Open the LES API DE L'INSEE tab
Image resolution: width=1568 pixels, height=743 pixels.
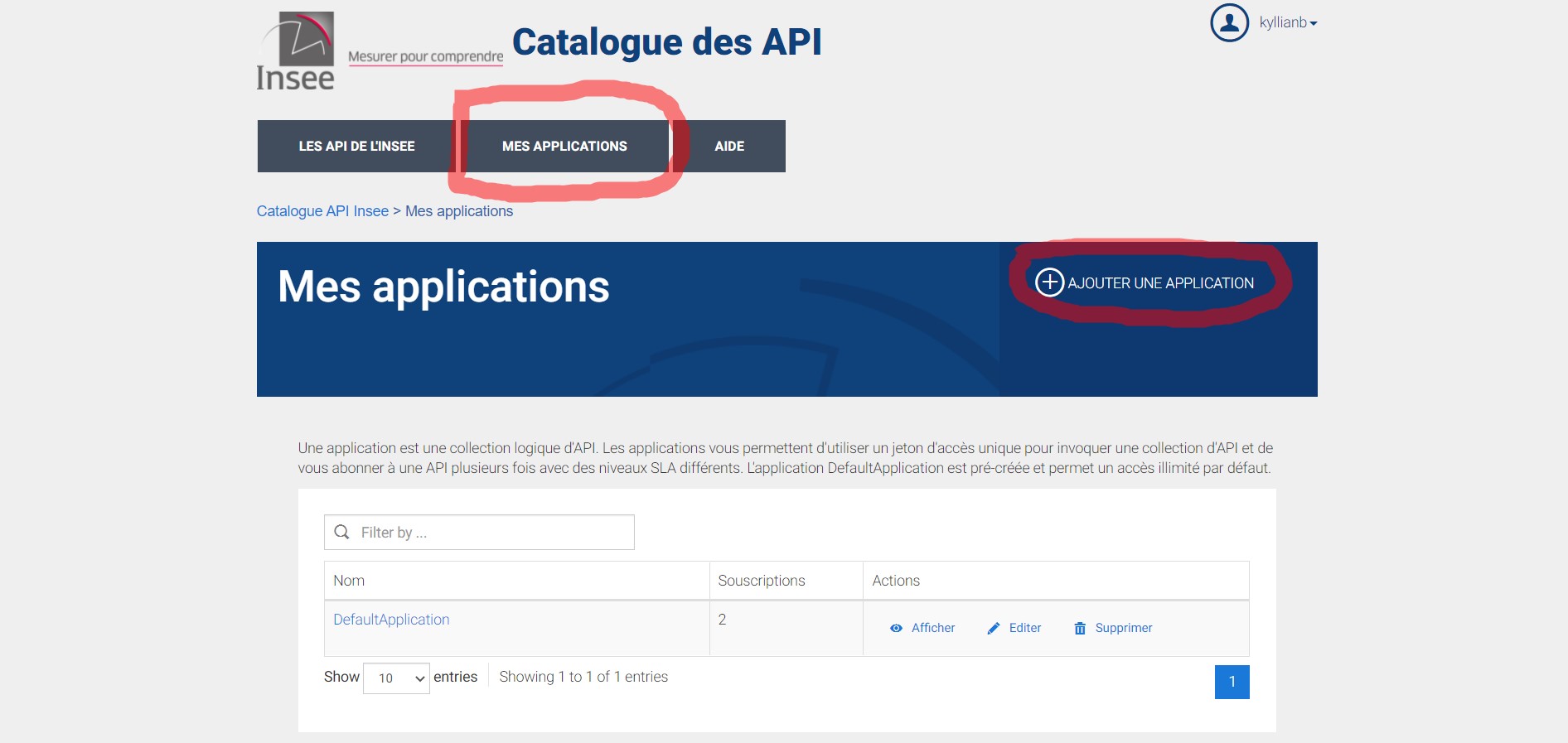357,146
